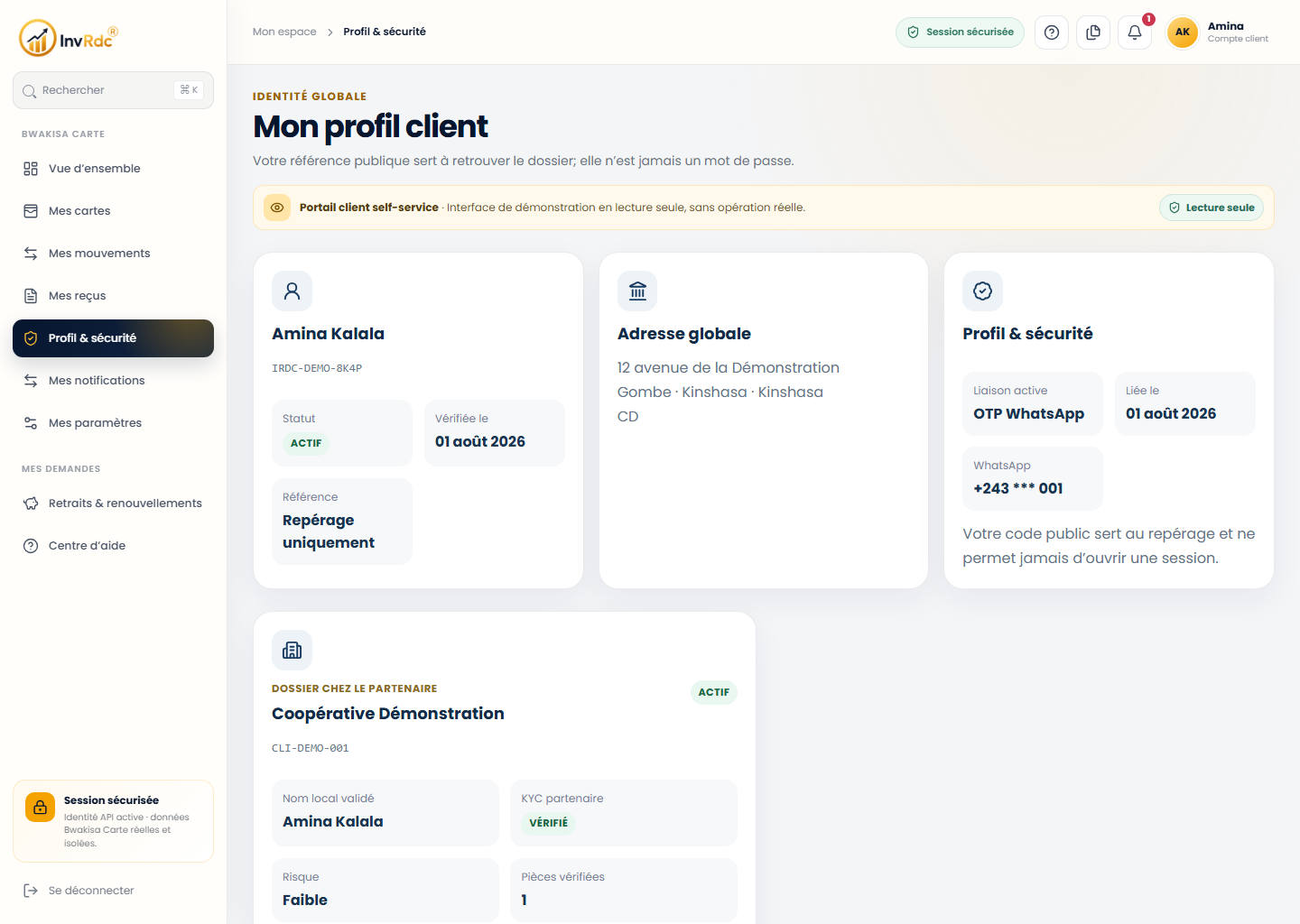Open the notifications bell icon
Image resolution: width=1300 pixels, height=924 pixels.
coord(1135,32)
